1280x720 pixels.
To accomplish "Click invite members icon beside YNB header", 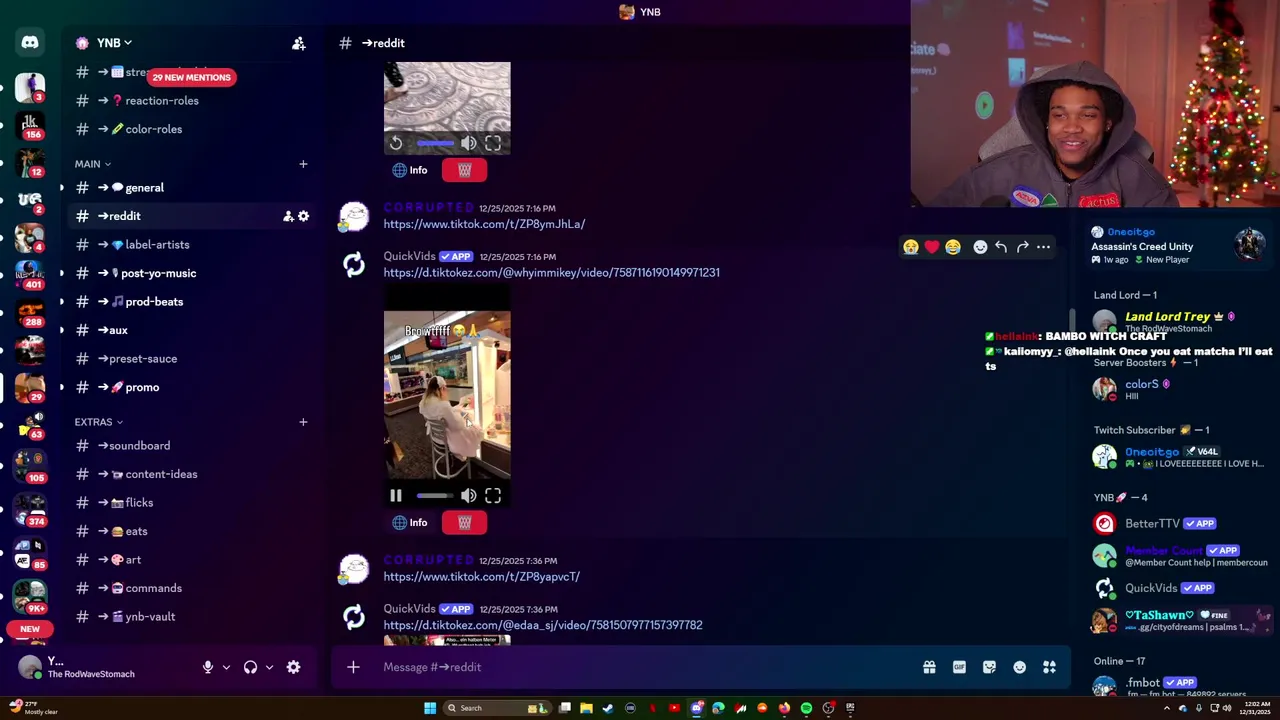I will [x=298, y=43].
